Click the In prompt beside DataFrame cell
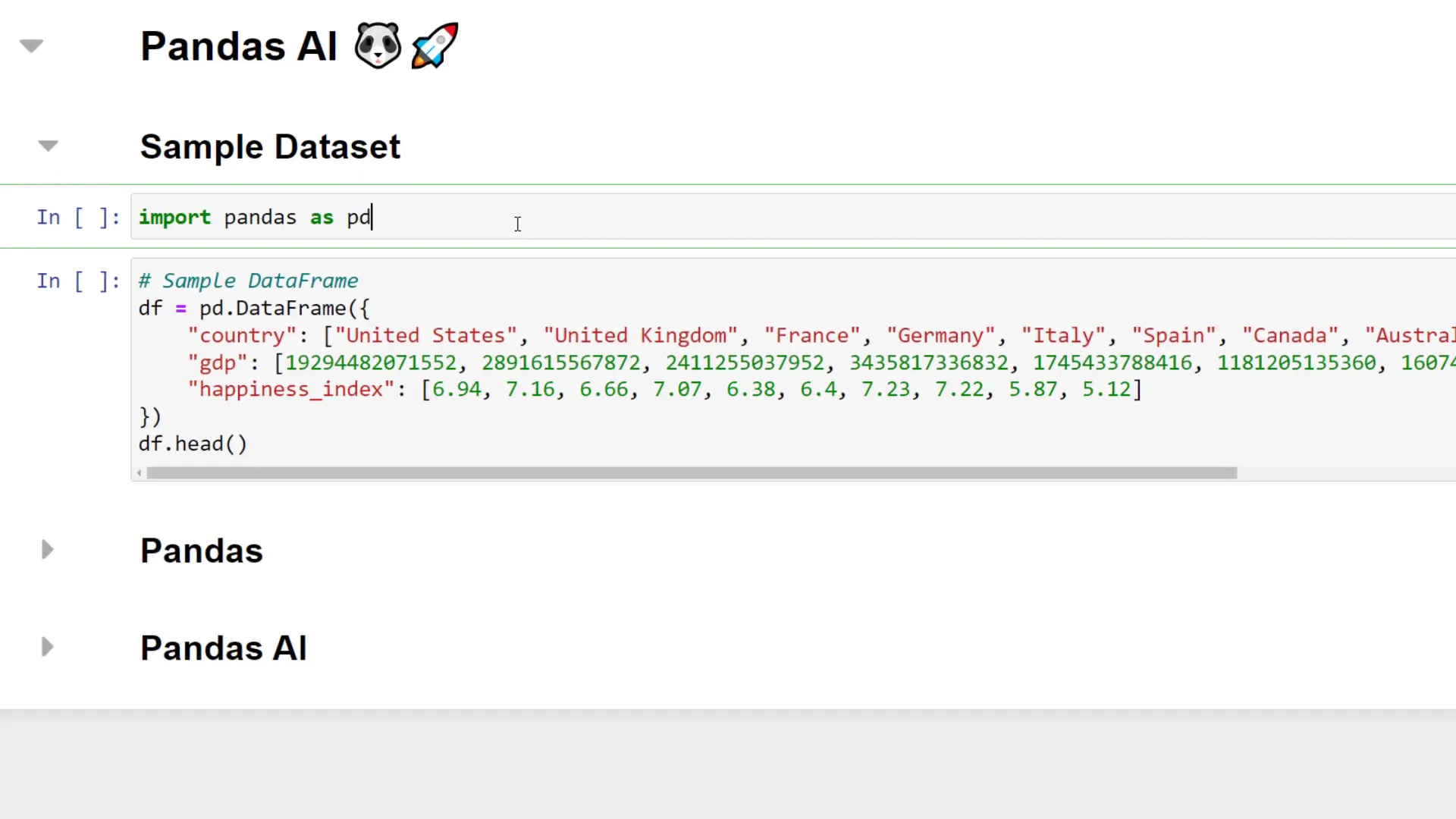 point(78,281)
